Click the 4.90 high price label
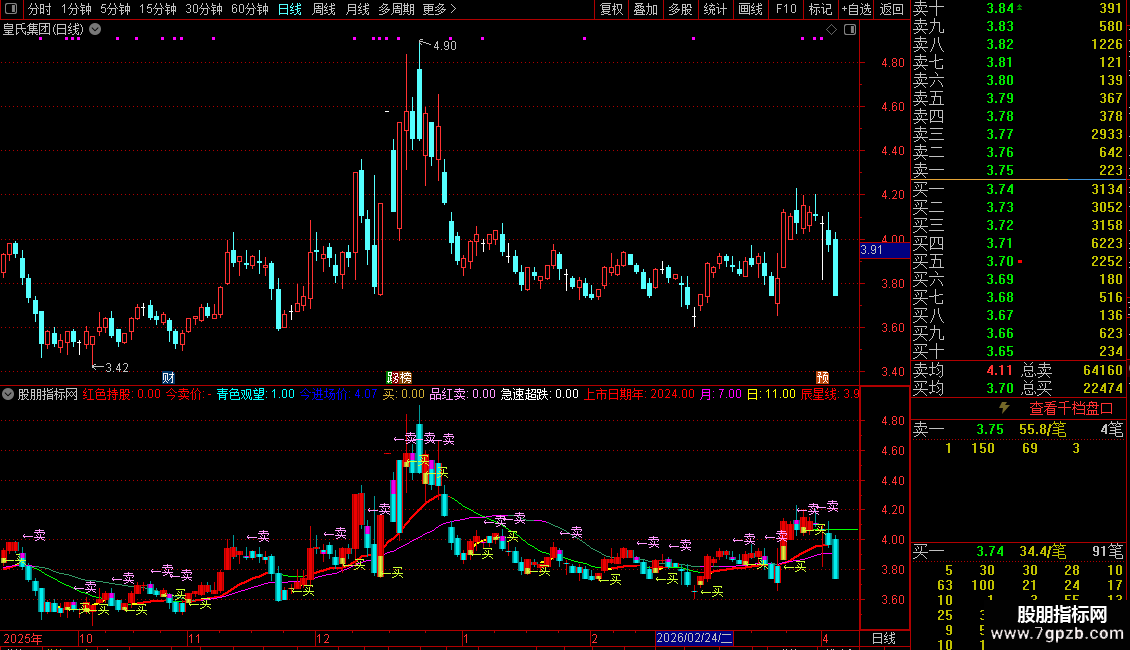This screenshot has width=1130, height=650. coord(445,45)
